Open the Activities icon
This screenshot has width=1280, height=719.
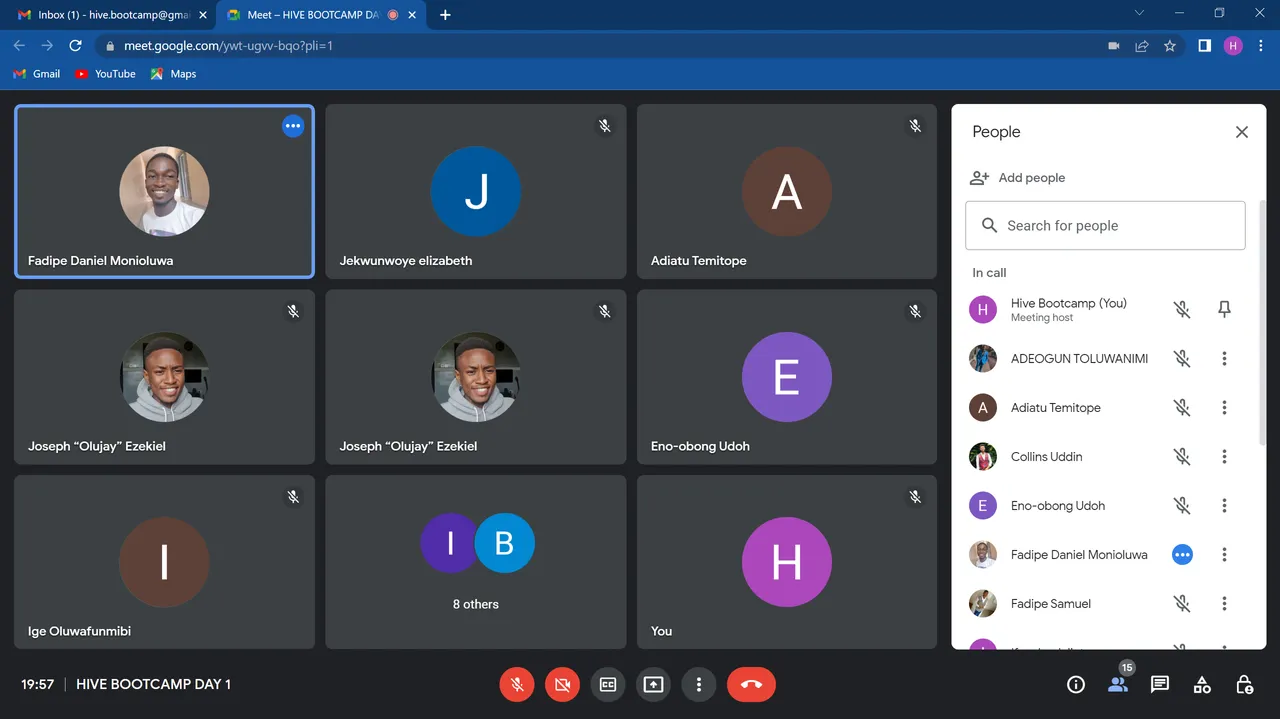click(1202, 685)
